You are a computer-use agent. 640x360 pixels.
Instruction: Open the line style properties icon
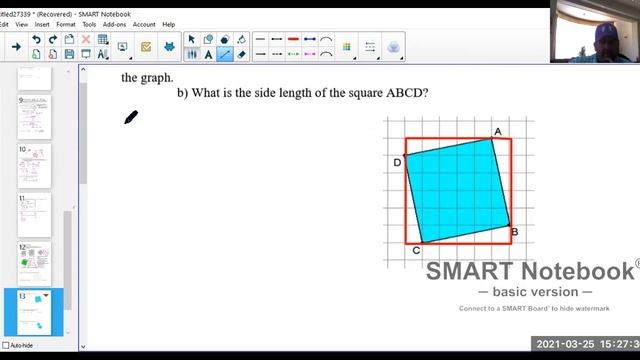pyautogui.click(x=370, y=47)
